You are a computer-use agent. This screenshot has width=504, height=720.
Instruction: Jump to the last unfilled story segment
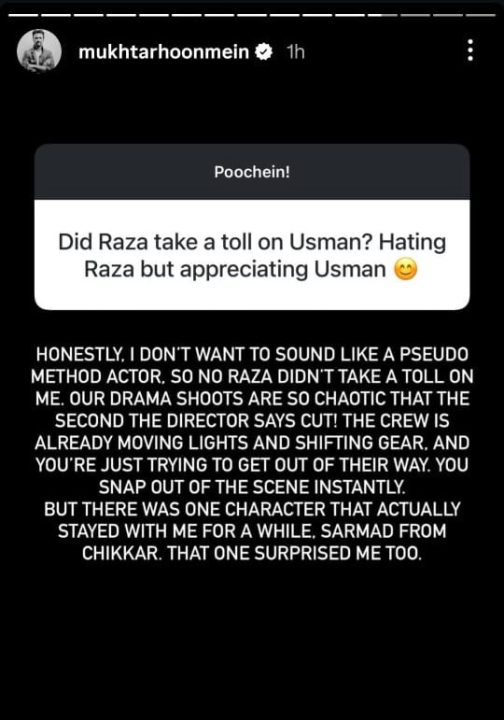point(481,16)
